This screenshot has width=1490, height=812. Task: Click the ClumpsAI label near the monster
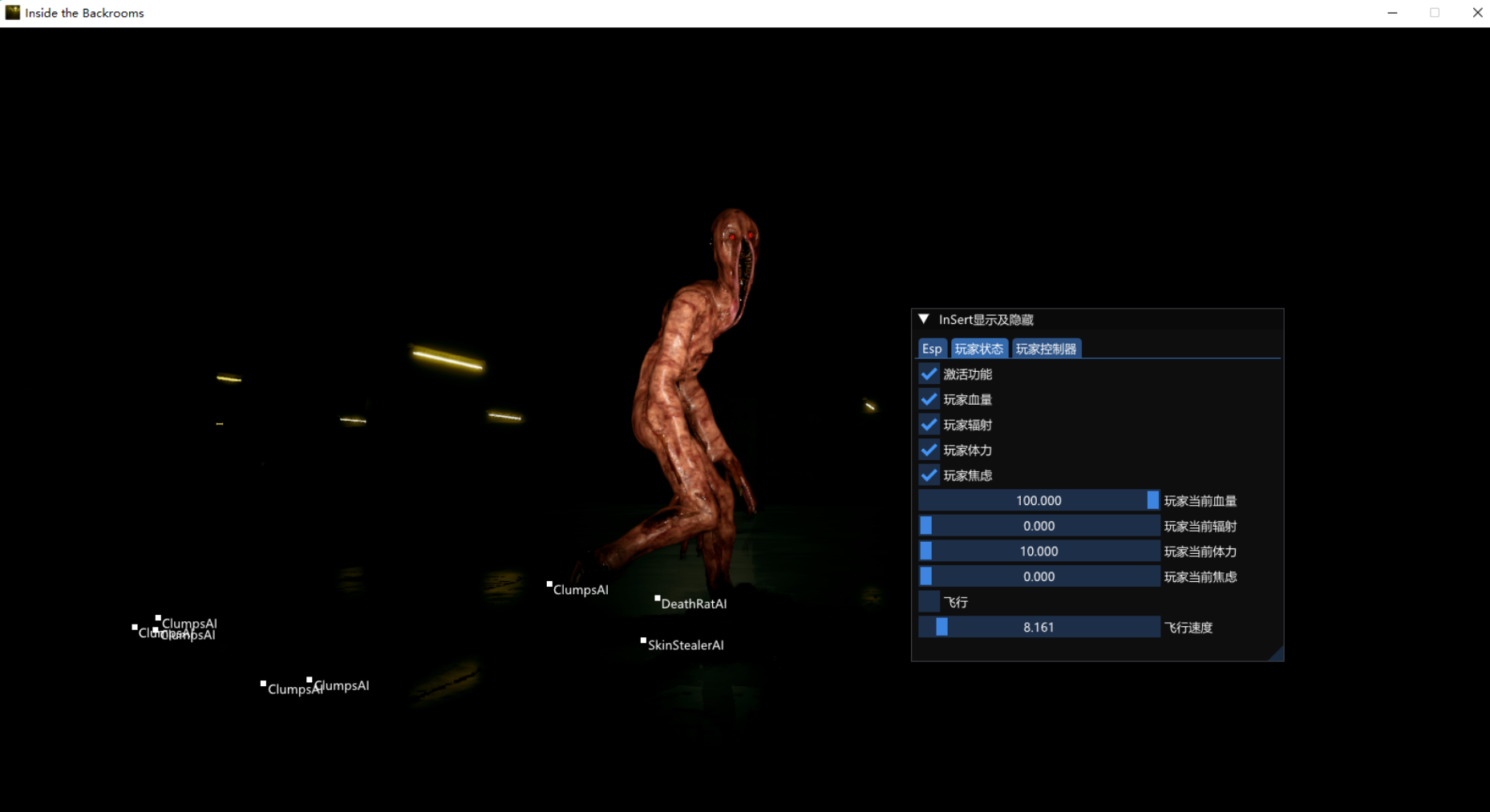[581, 590]
